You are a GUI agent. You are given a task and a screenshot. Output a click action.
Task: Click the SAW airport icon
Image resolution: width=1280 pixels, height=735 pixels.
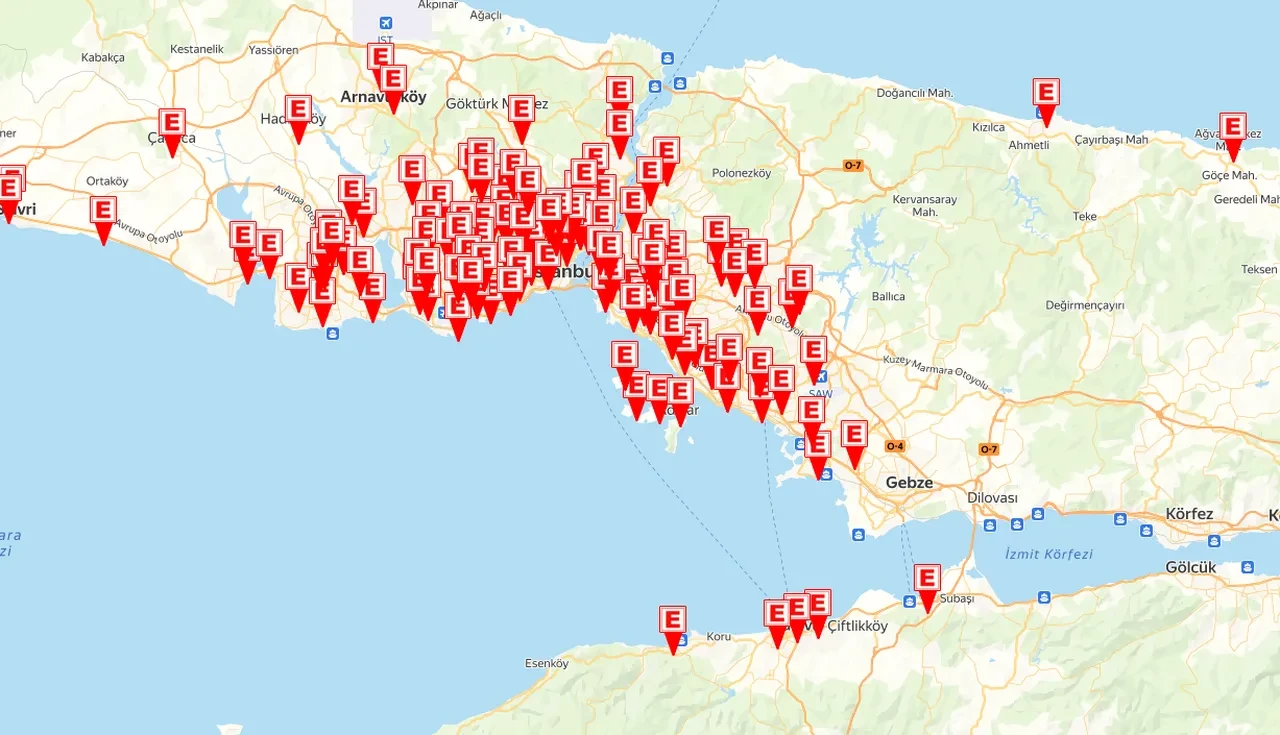[820, 378]
